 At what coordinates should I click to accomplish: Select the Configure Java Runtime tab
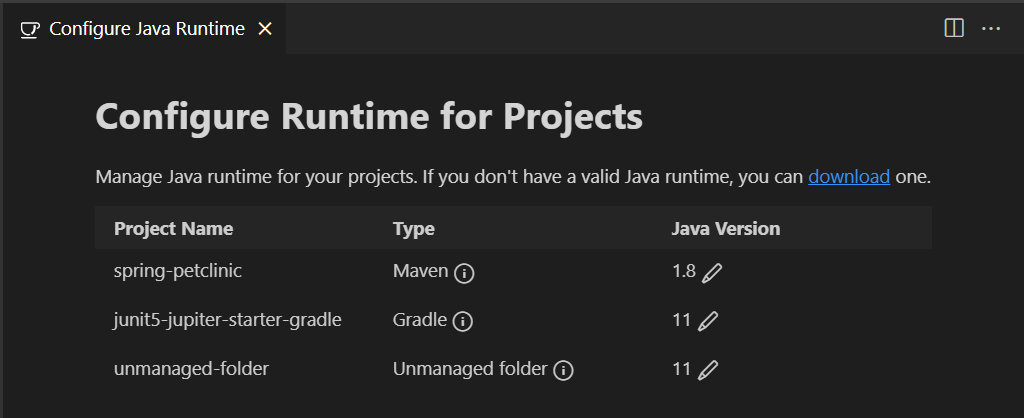point(146,29)
